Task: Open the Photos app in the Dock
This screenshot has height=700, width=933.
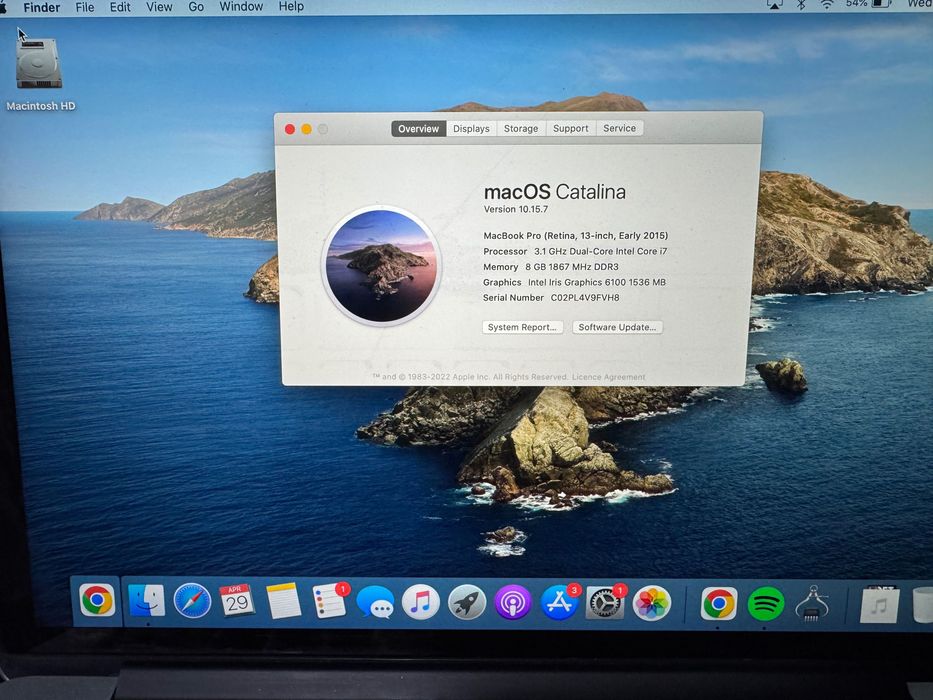Action: tap(652, 604)
